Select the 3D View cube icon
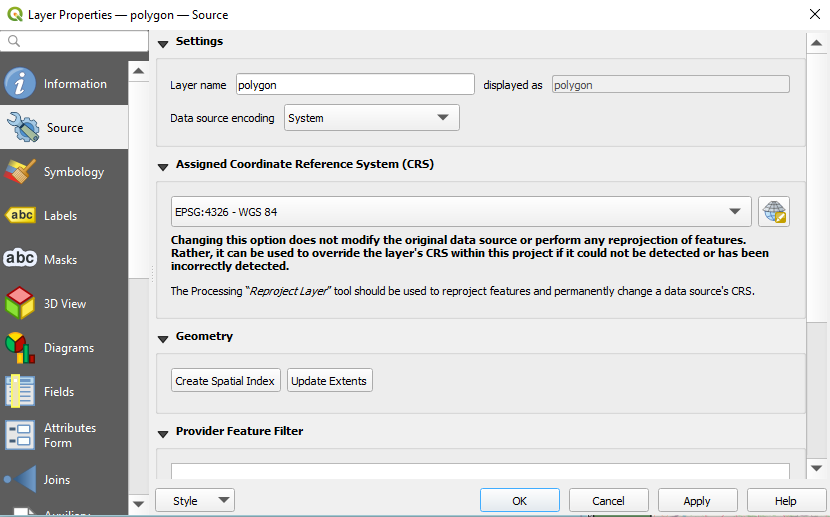 [x=21, y=304]
